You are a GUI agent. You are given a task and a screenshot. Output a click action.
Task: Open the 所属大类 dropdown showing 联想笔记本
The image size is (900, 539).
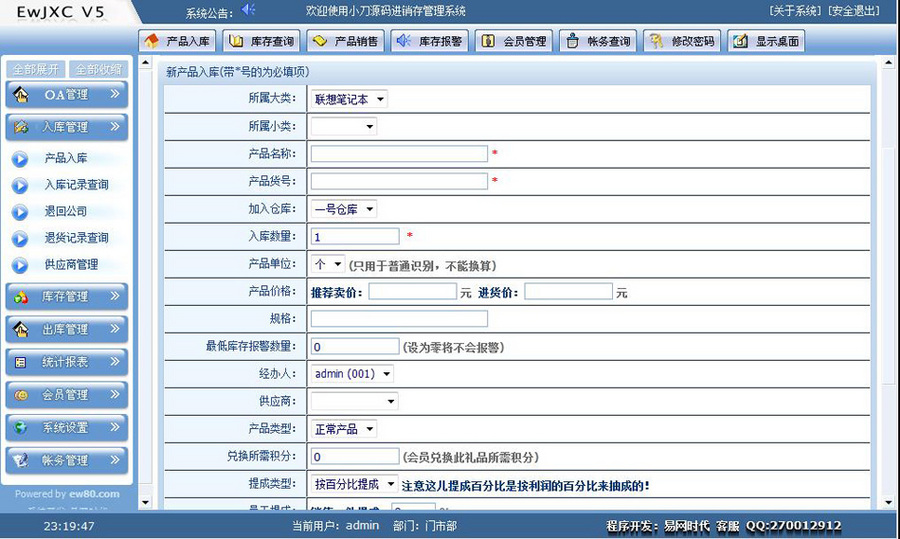click(x=349, y=99)
